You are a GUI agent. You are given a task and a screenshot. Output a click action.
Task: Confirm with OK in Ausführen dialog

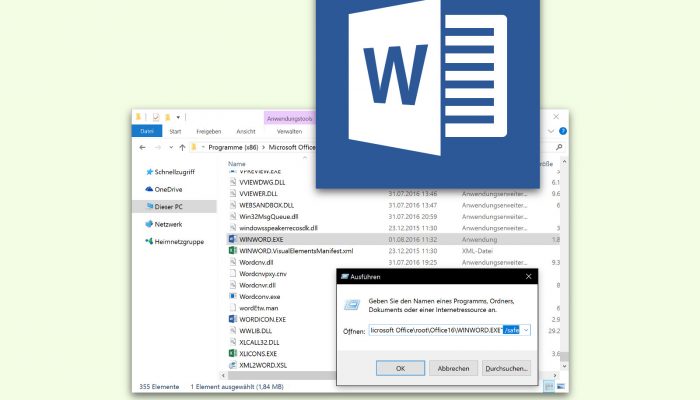400,368
